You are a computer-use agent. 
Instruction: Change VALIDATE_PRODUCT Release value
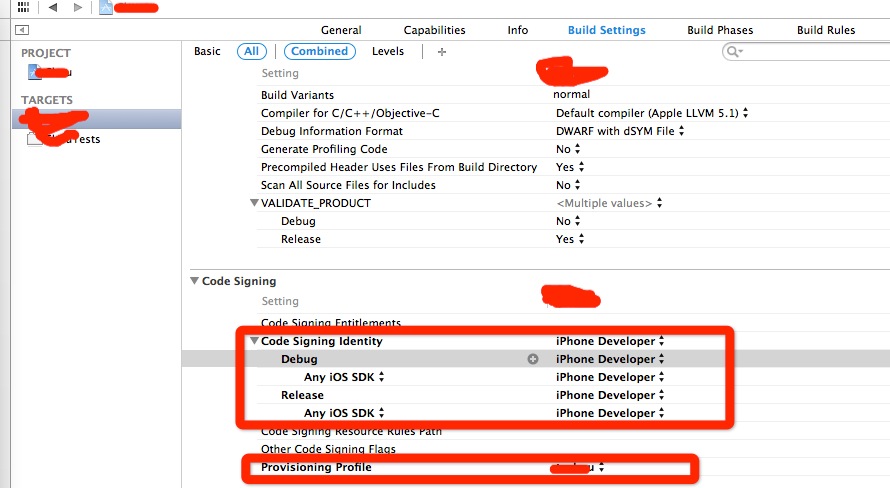click(x=570, y=239)
